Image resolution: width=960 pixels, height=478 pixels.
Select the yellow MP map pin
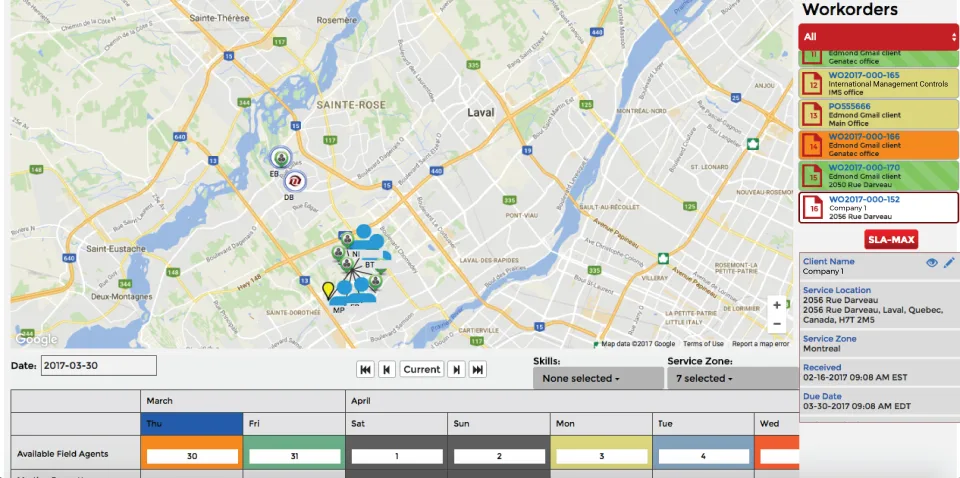328,291
